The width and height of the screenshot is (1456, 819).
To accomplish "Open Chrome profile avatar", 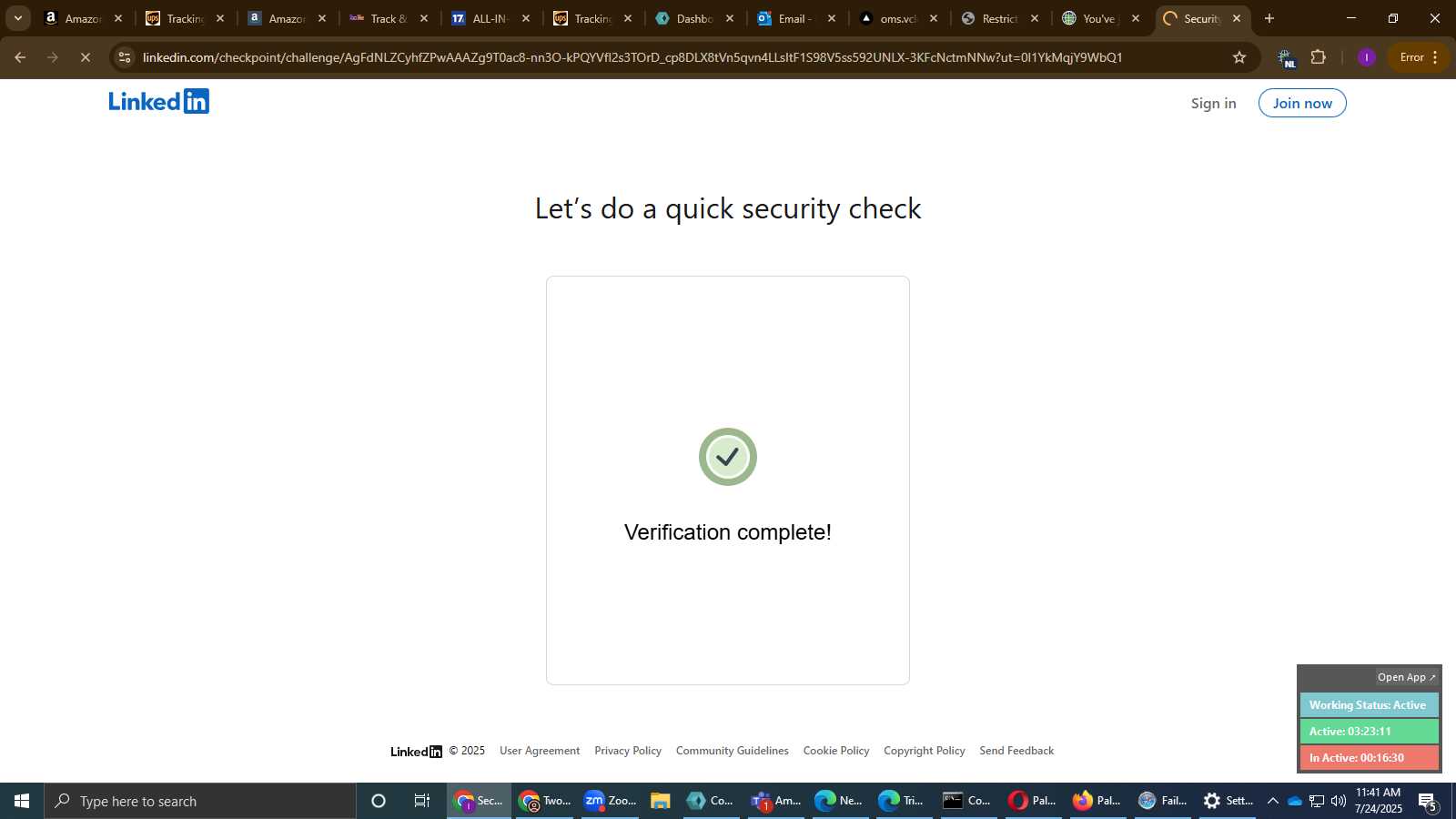I will click(x=1366, y=57).
